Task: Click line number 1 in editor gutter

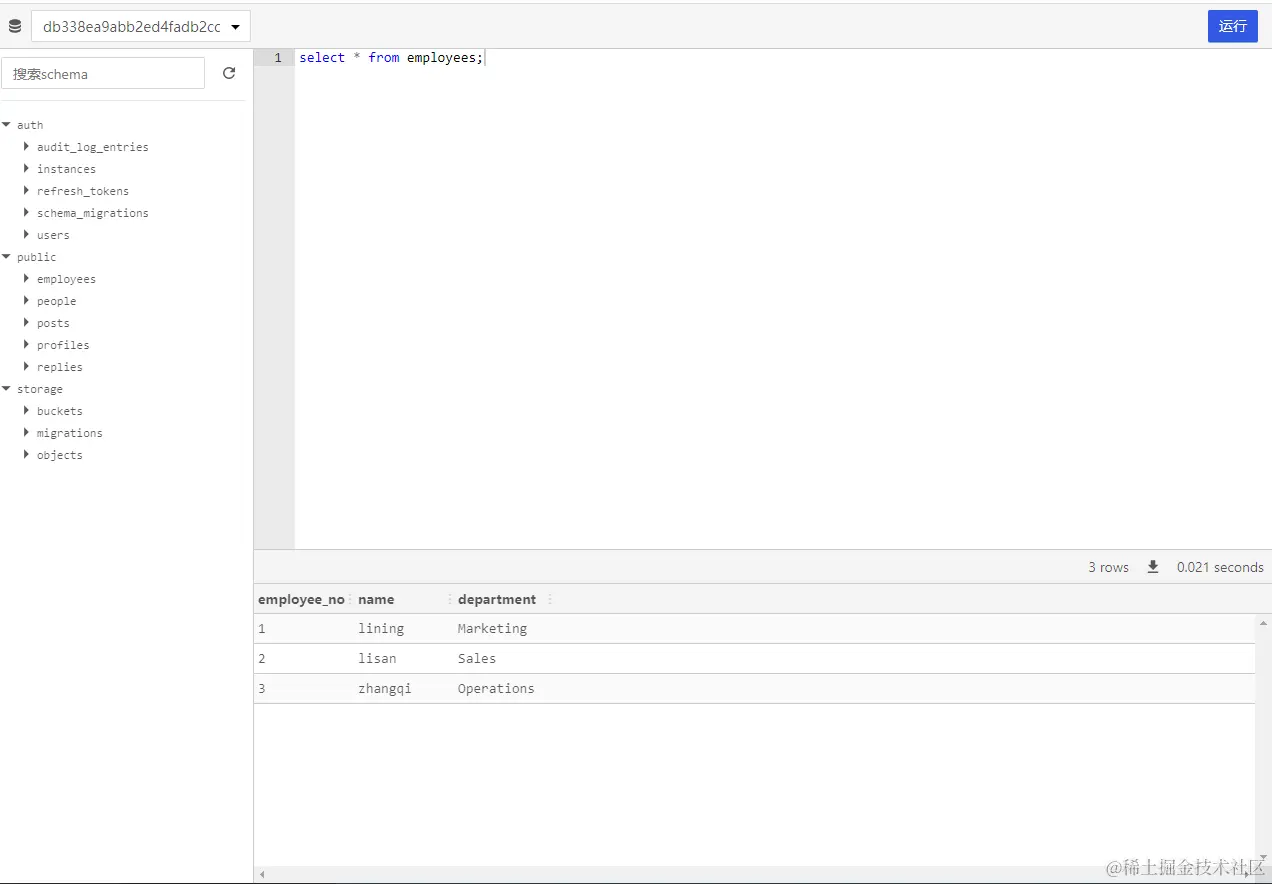Action: [278, 58]
